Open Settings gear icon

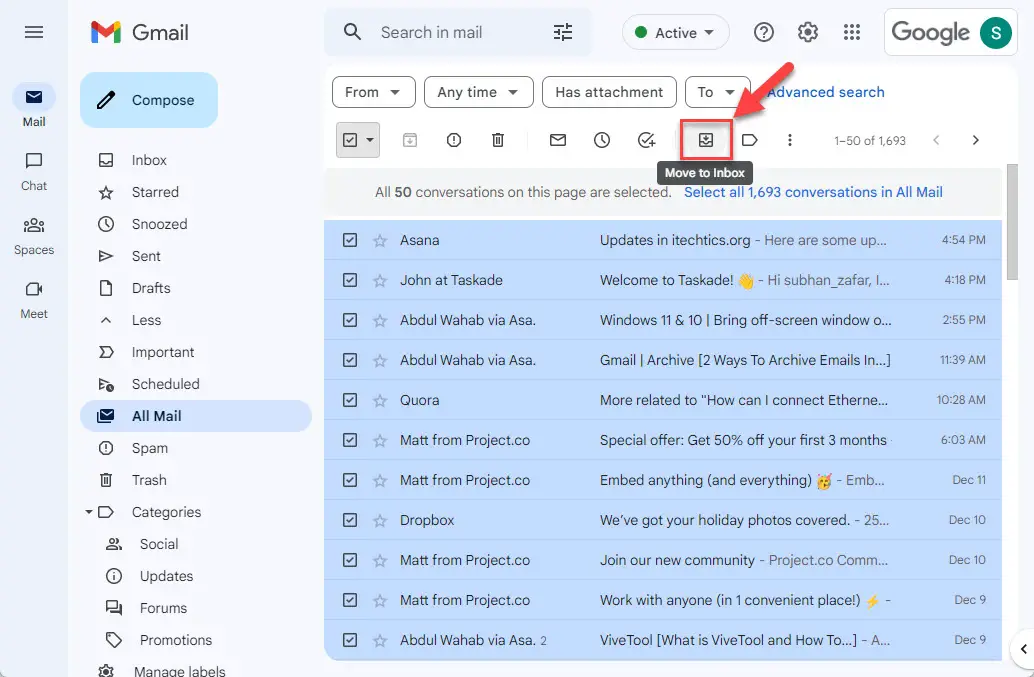click(x=808, y=32)
